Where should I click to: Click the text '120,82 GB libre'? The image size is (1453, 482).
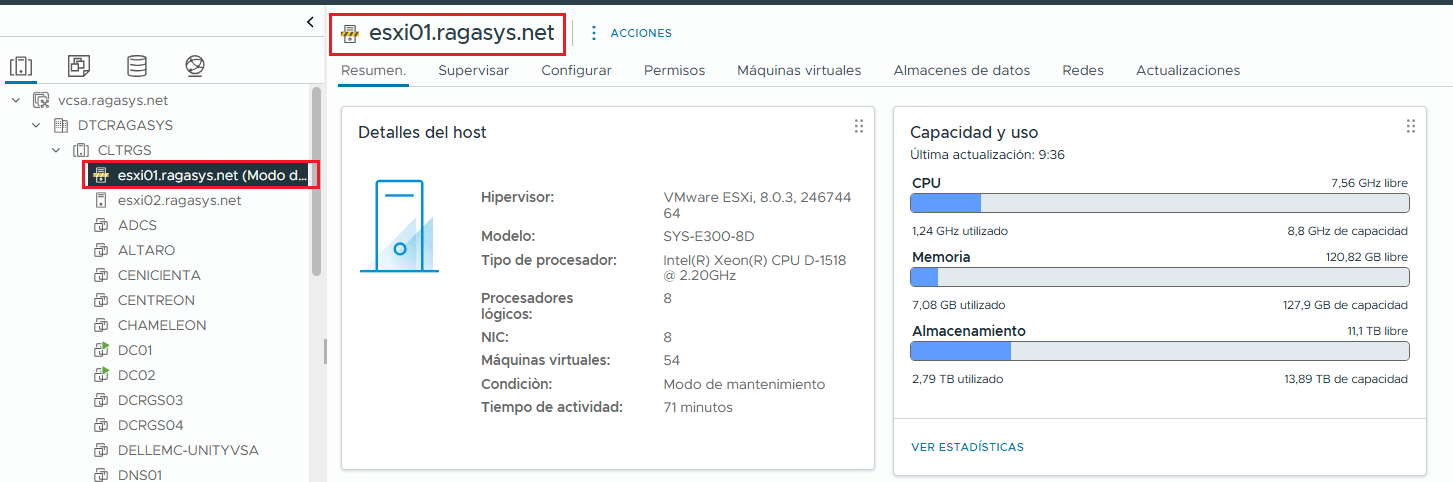point(1367,258)
